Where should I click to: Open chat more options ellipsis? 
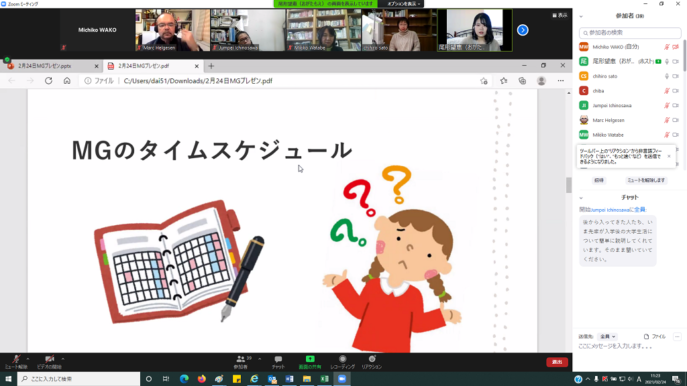coord(677,336)
